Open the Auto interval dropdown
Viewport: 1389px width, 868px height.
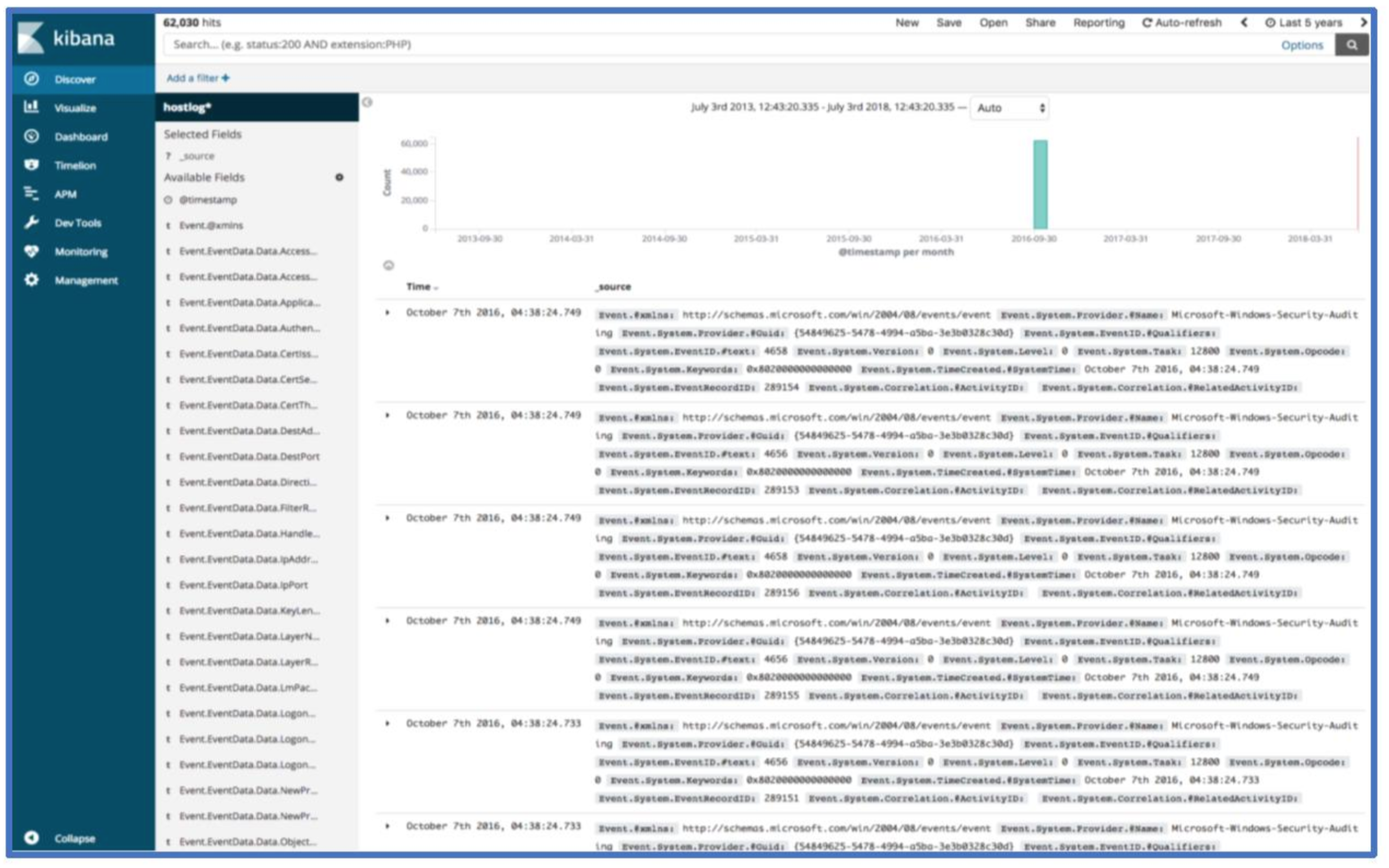[x=1010, y=108]
